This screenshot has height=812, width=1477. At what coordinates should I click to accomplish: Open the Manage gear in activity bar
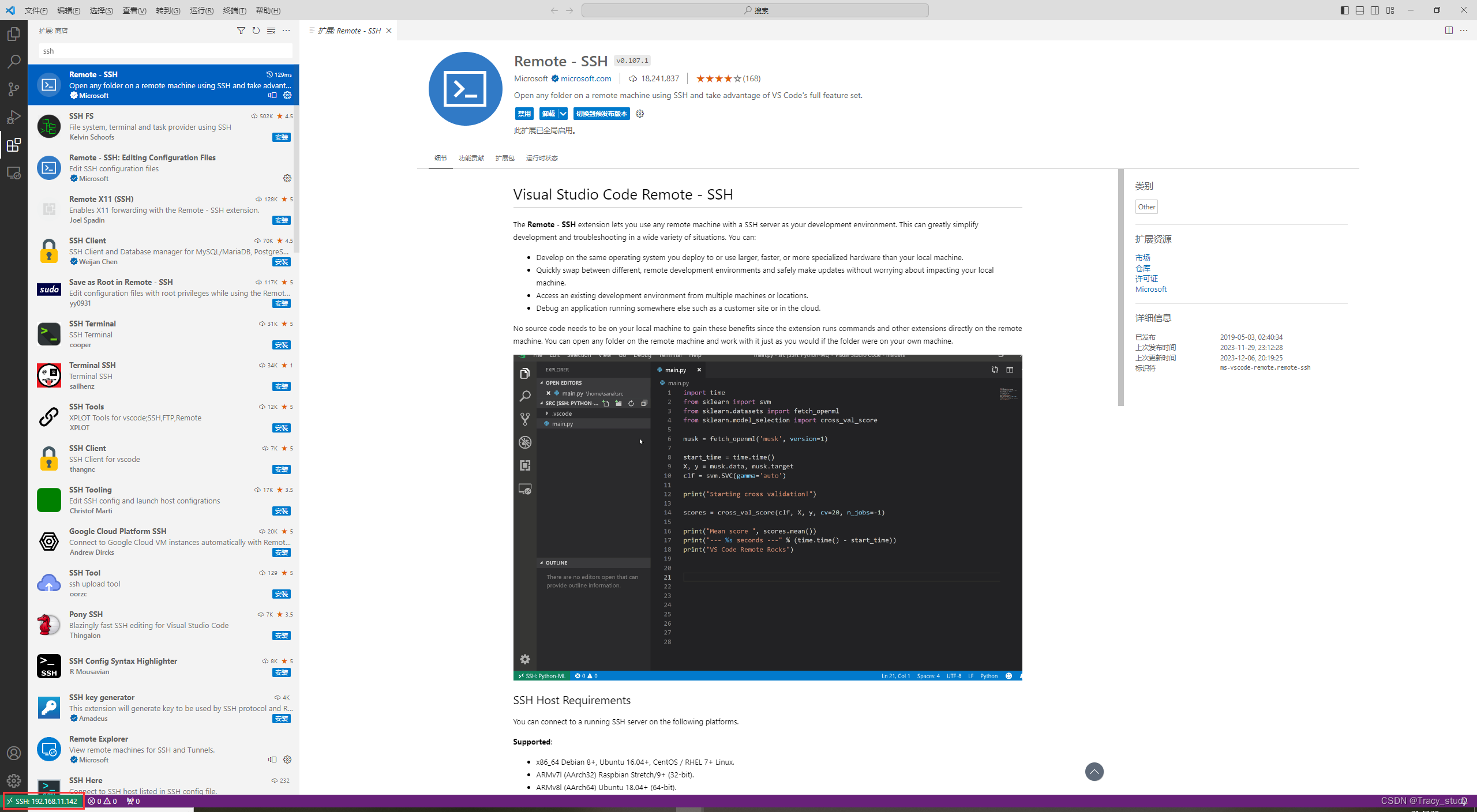click(14, 781)
